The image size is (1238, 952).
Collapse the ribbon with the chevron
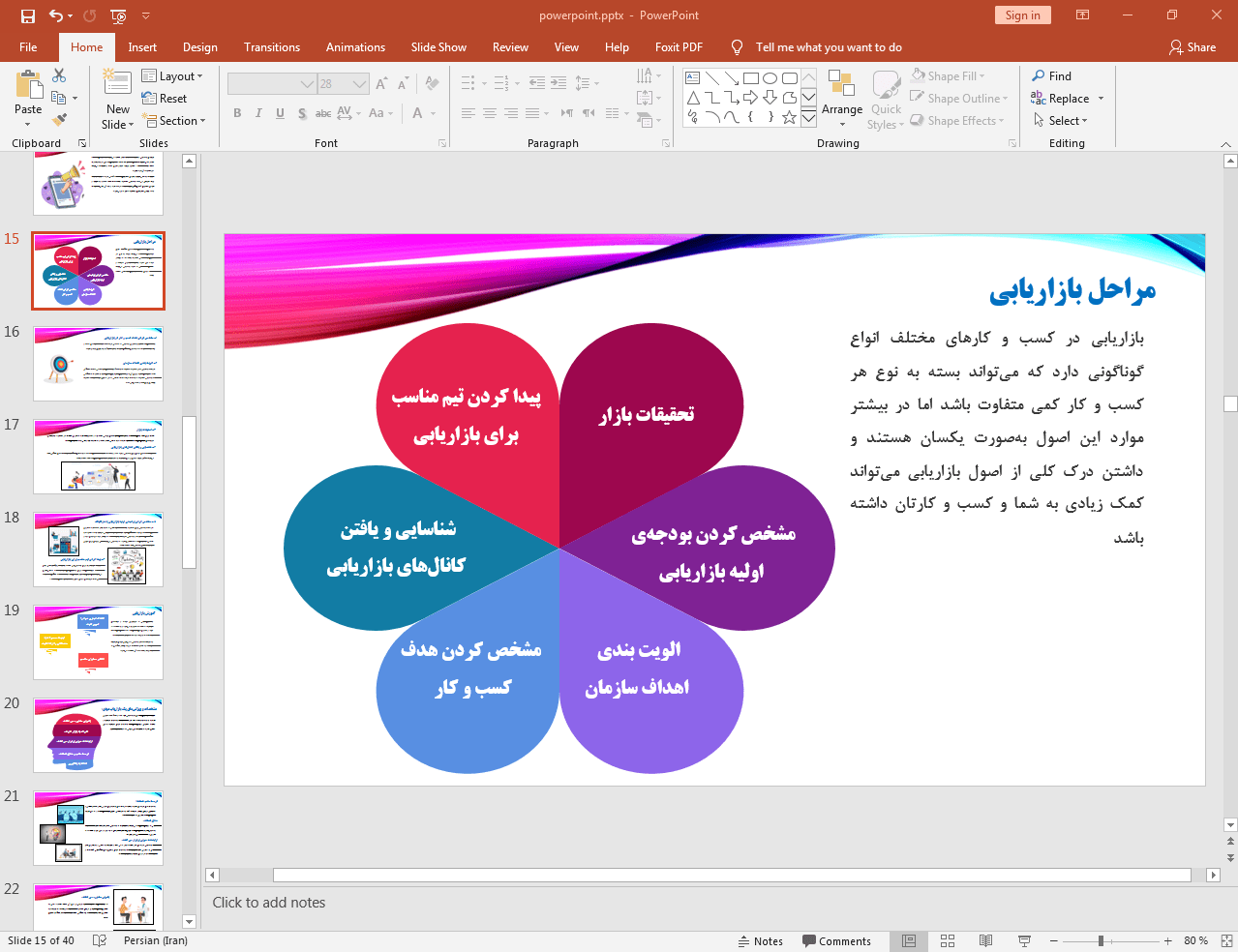click(x=1225, y=143)
